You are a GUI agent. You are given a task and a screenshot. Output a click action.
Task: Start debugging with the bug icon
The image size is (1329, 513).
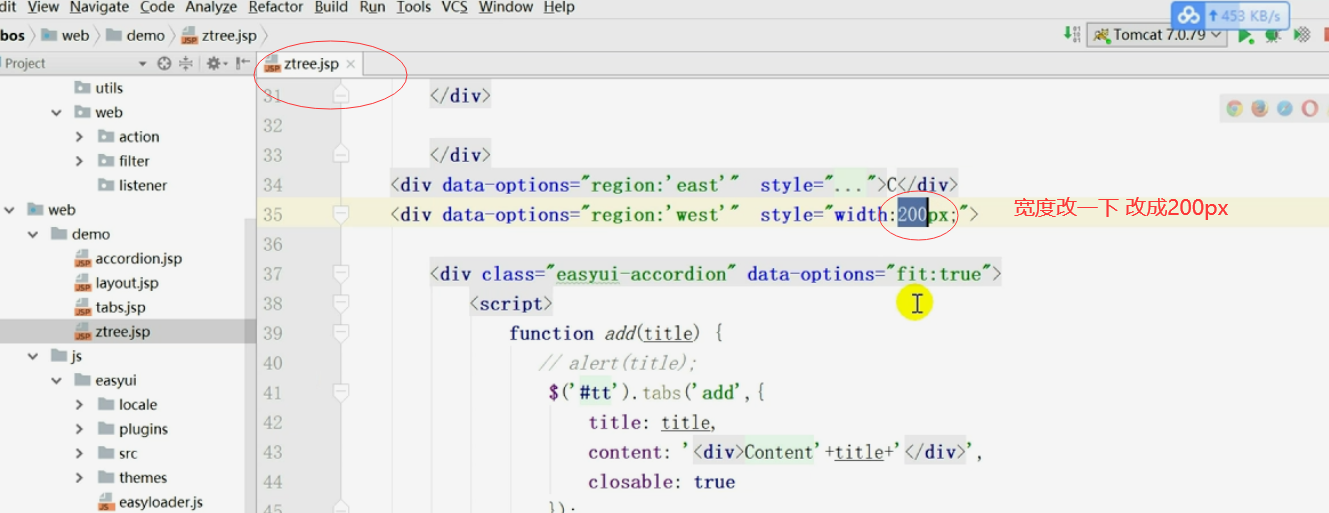pyautogui.click(x=1273, y=35)
